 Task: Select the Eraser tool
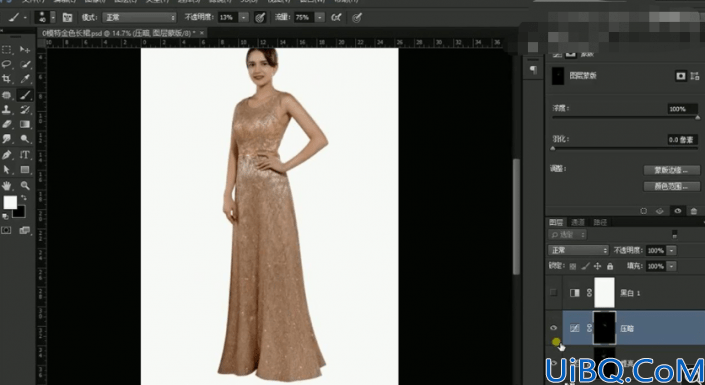pos(7,124)
